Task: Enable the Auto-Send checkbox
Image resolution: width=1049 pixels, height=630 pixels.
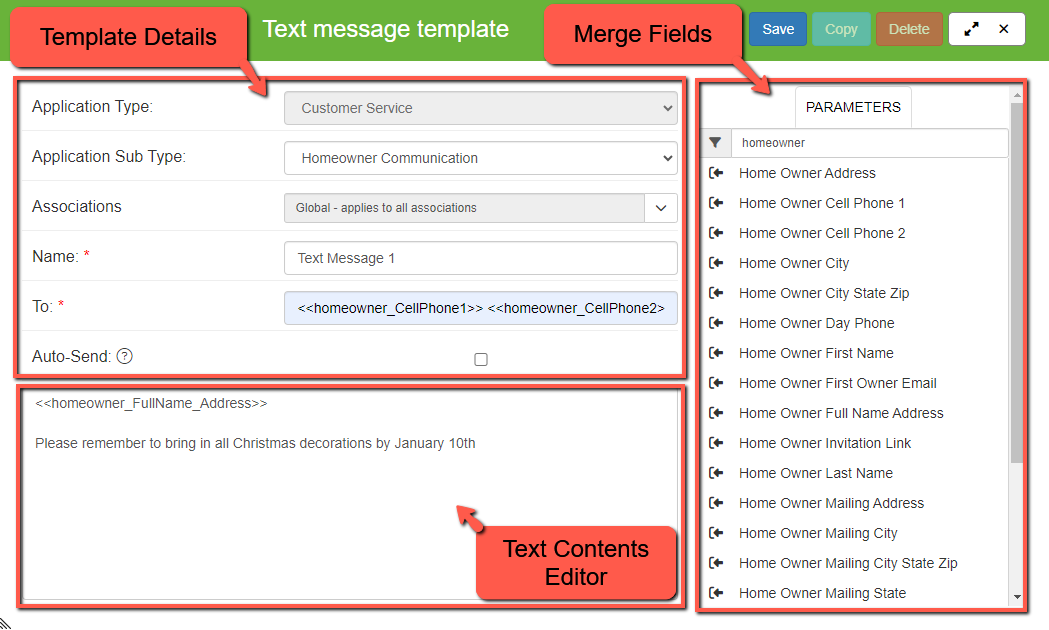Action: tap(481, 359)
